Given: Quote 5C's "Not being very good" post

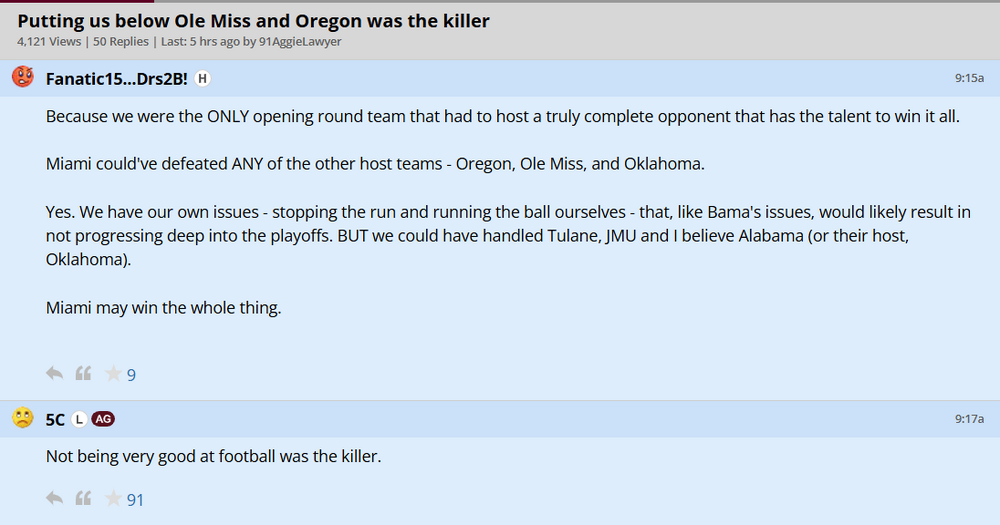Looking at the screenshot, I should 84,498.
